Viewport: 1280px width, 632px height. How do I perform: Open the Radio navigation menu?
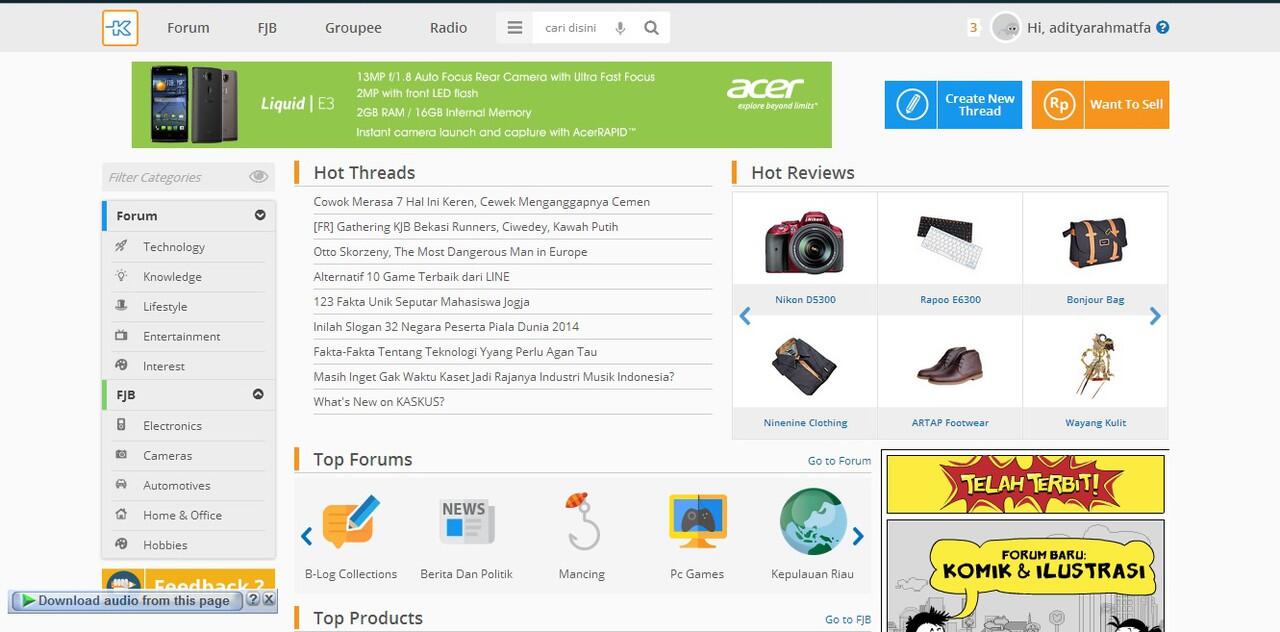click(x=448, y=28)
